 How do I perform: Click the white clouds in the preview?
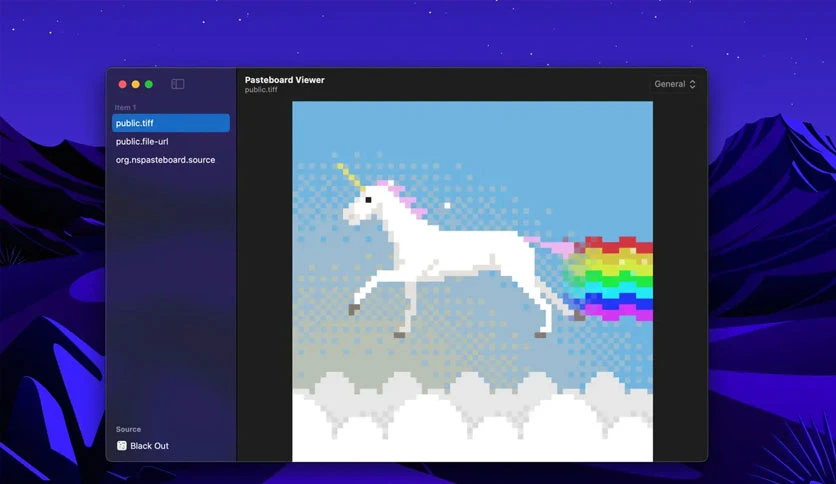pos(472,421)
